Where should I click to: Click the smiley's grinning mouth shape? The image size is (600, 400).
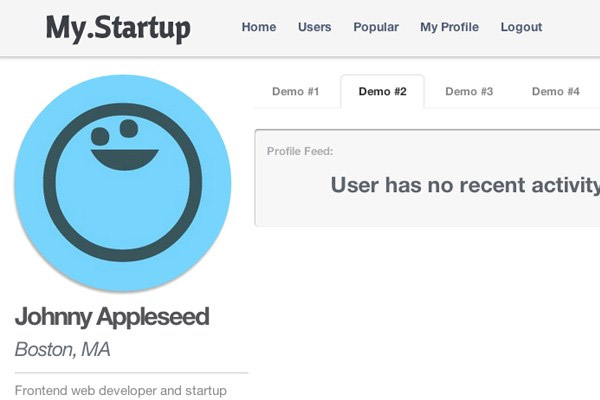(x=125, y=160)
